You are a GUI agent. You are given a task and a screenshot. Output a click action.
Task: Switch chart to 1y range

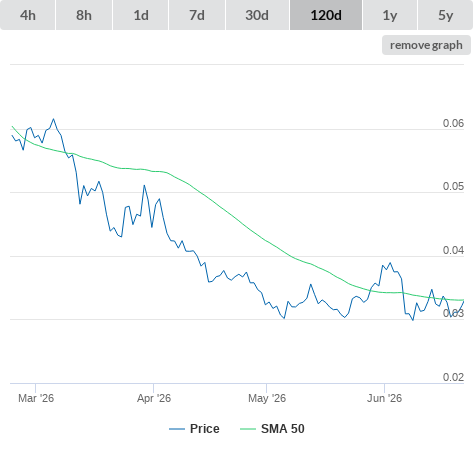390,15
